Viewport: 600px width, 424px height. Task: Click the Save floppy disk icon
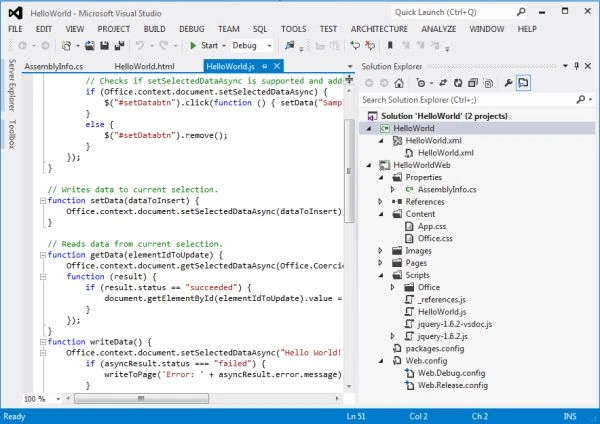[104, 46]
